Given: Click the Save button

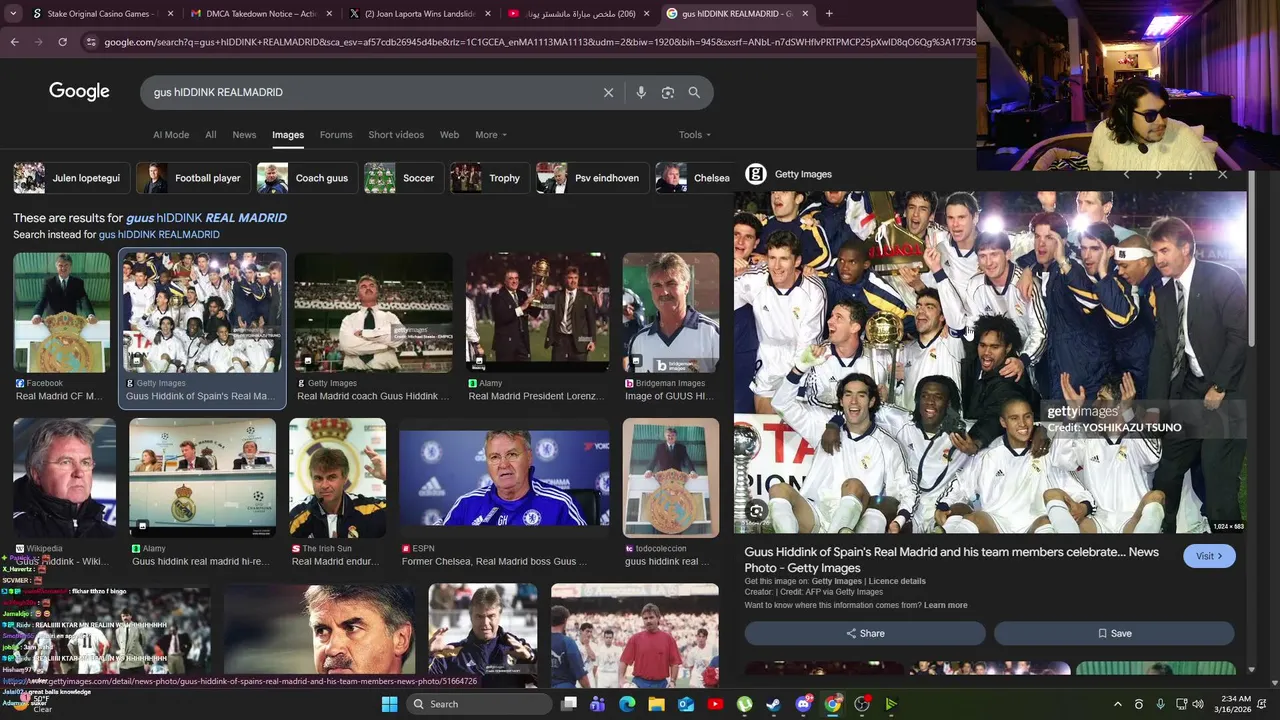Looking at the screenshot, I should coord(1114,633).
